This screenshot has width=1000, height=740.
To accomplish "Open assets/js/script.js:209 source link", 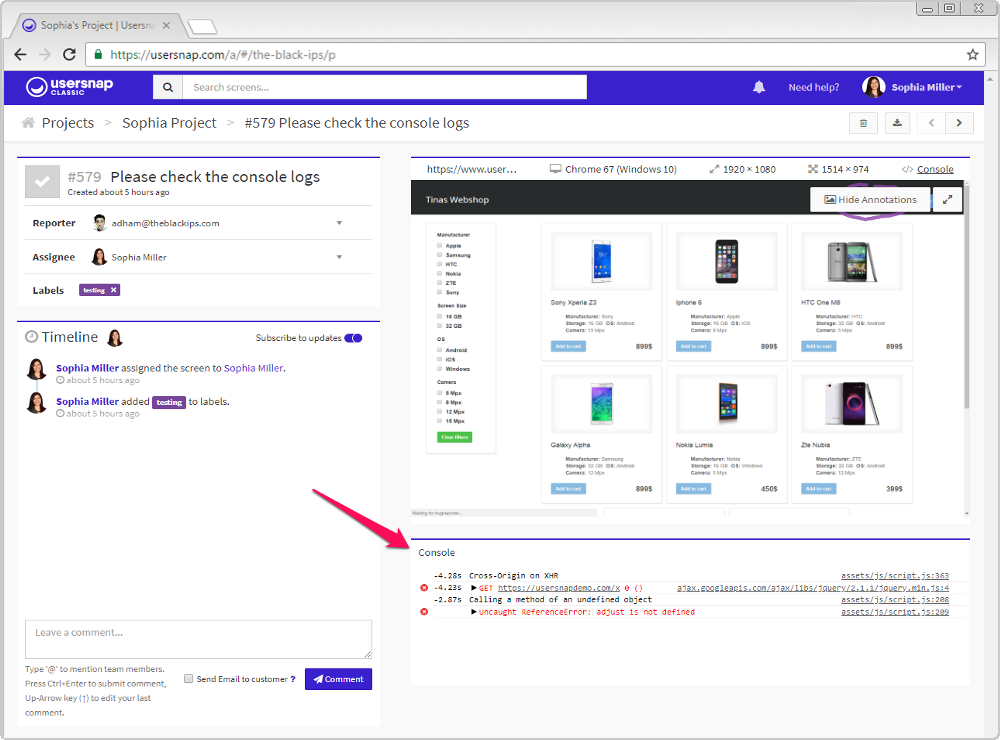I will coord(895,612).
